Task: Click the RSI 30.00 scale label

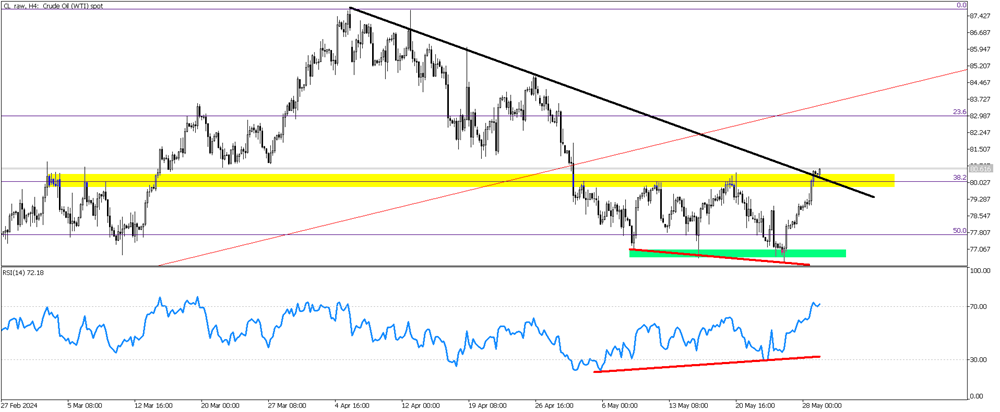Action: [x=978, y=360]
